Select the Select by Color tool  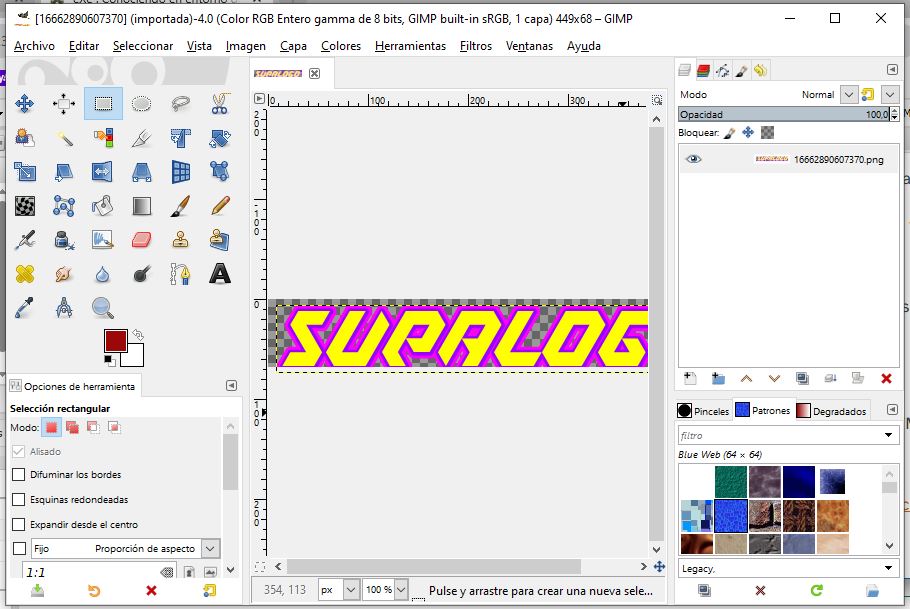(103, 138)
